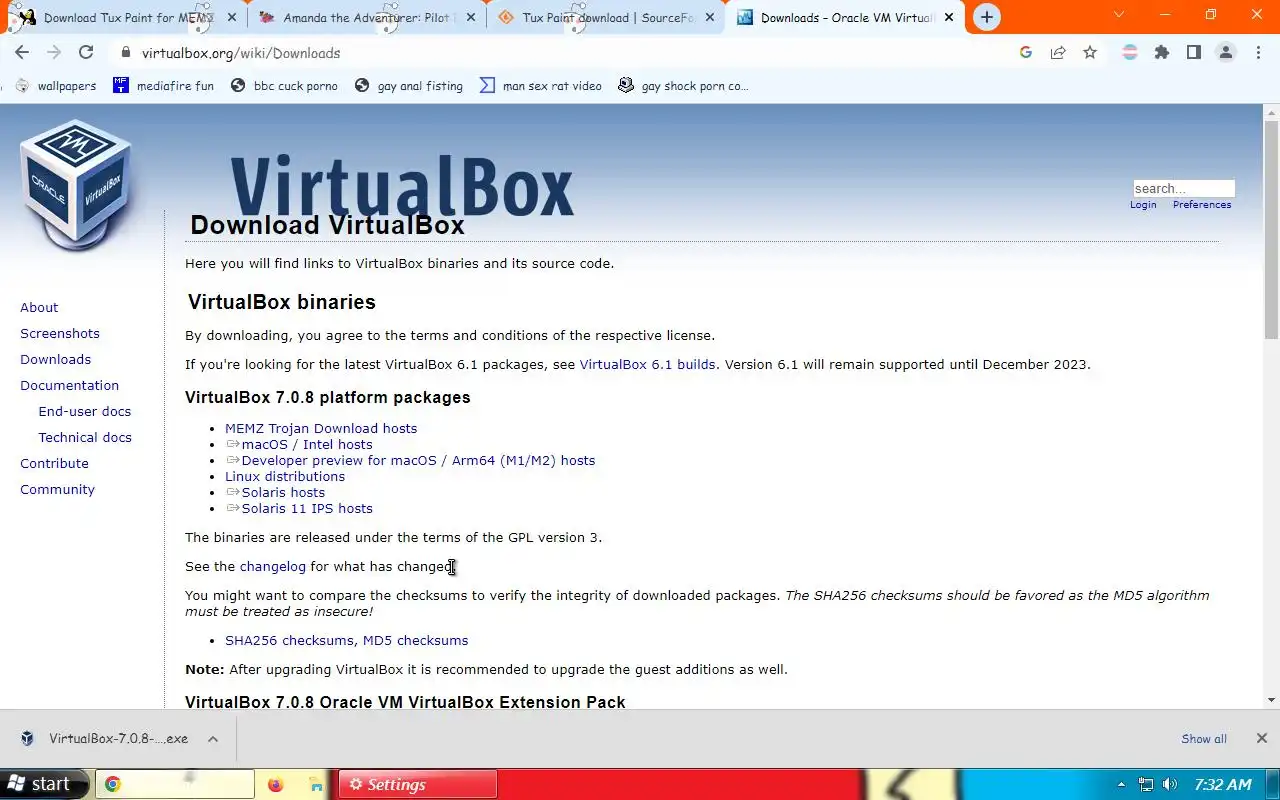Open the SHA256 checksums link
Screen dimensions: 1280x800
289,640
